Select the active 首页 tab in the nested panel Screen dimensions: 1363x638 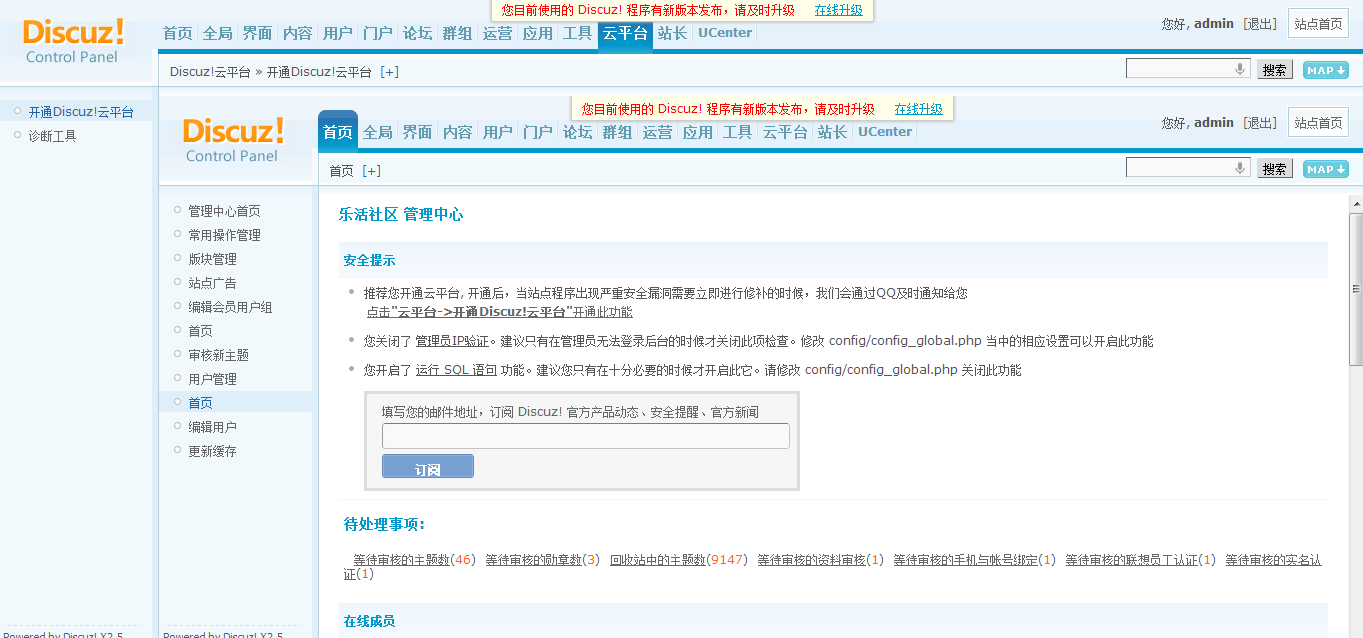click(x=338, y=132)
